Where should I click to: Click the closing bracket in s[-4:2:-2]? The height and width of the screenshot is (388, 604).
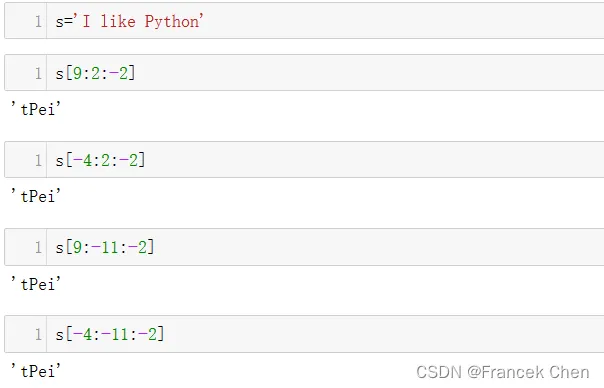tap(142, 160)
